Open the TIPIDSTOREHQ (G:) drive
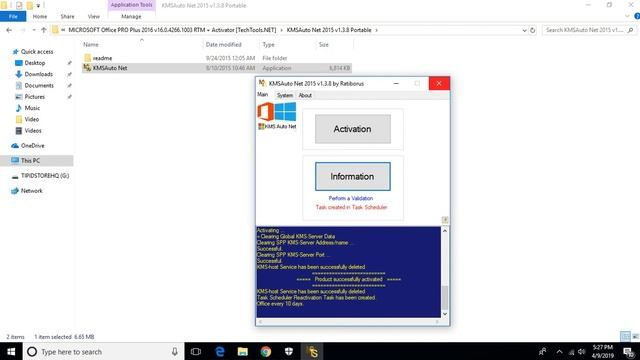This screenshot has height=360, width=640. point(45,176)
